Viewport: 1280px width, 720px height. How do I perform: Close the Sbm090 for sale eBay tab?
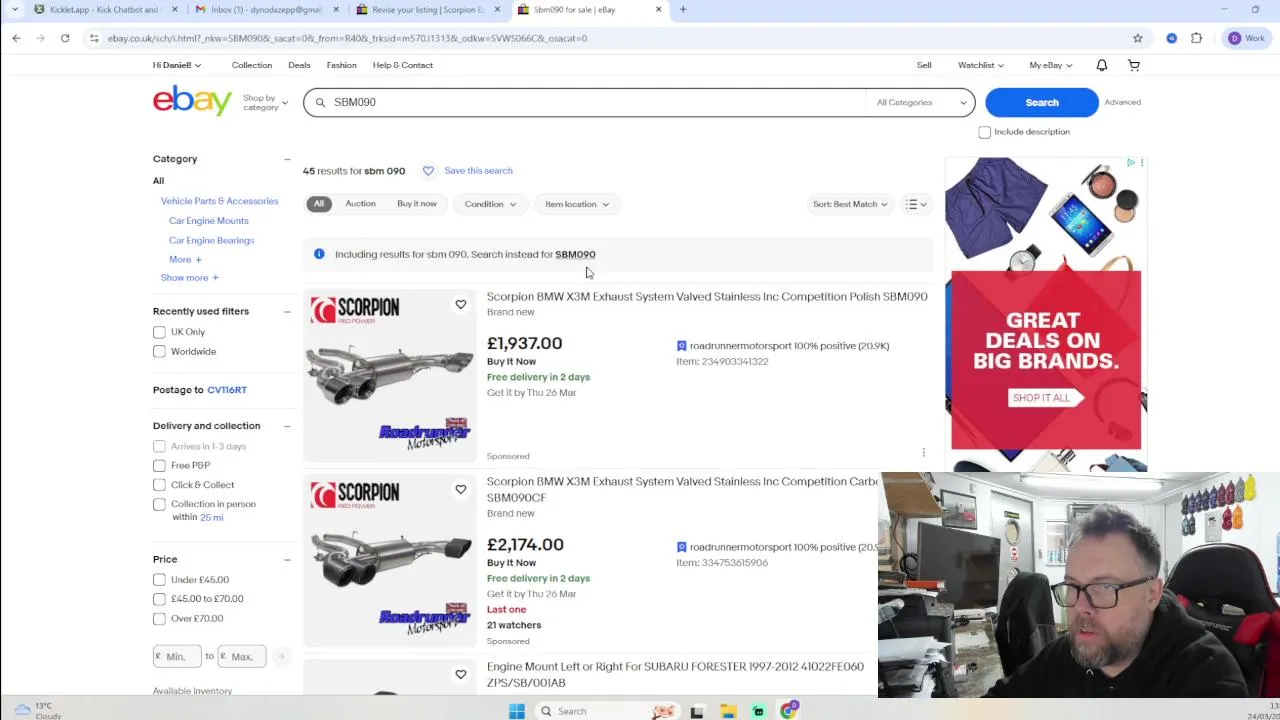click(x=658, y=9)
